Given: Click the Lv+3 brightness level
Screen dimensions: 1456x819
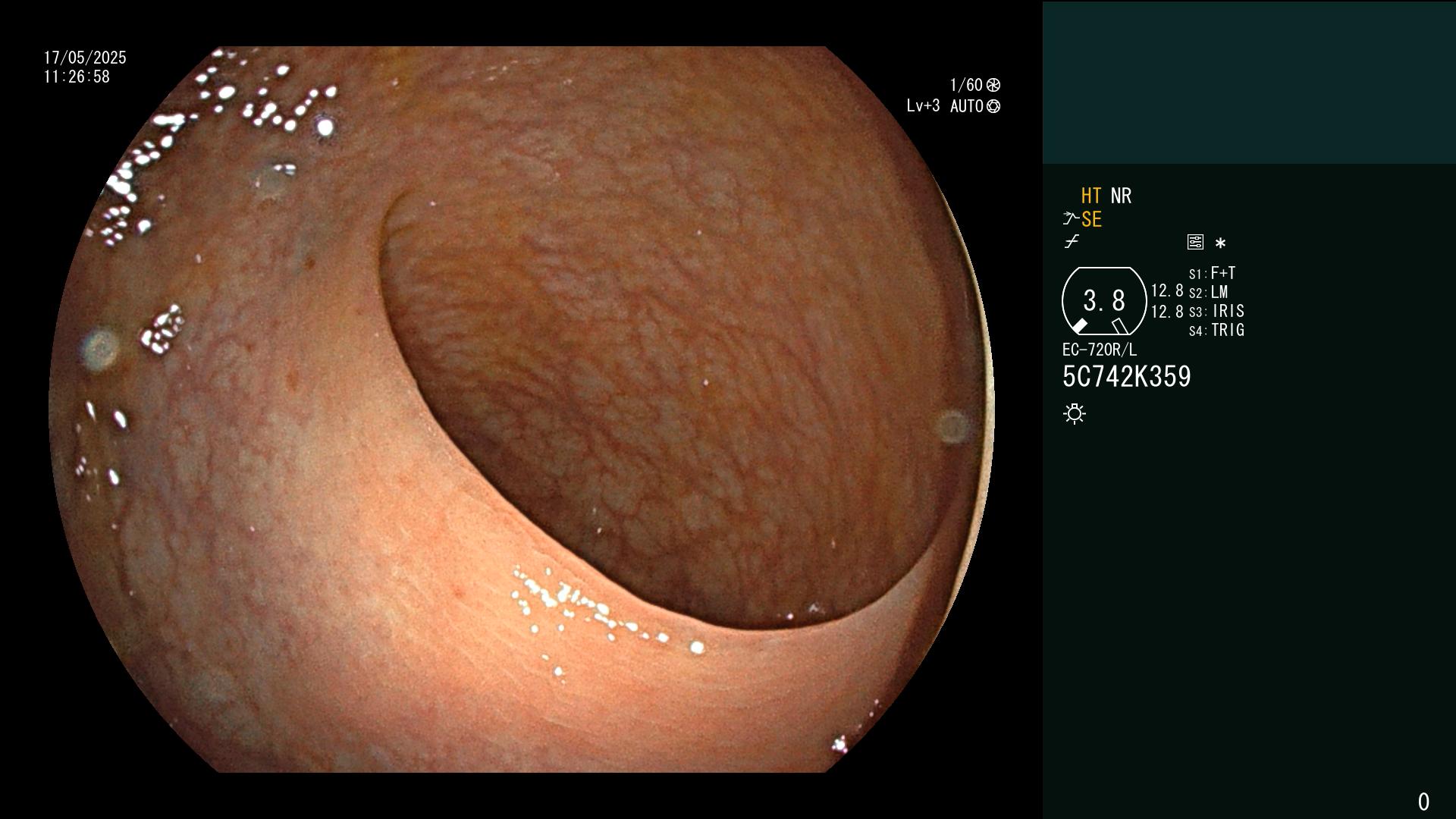Looking at the screenshot, I should pos(923,106).
